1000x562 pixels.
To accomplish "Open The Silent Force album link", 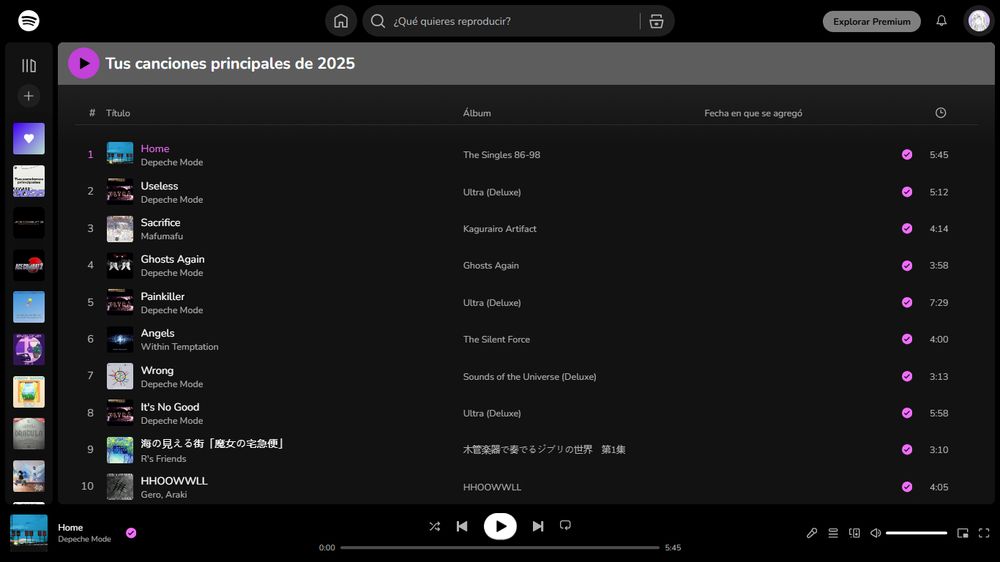I will (x=496, y=339).
